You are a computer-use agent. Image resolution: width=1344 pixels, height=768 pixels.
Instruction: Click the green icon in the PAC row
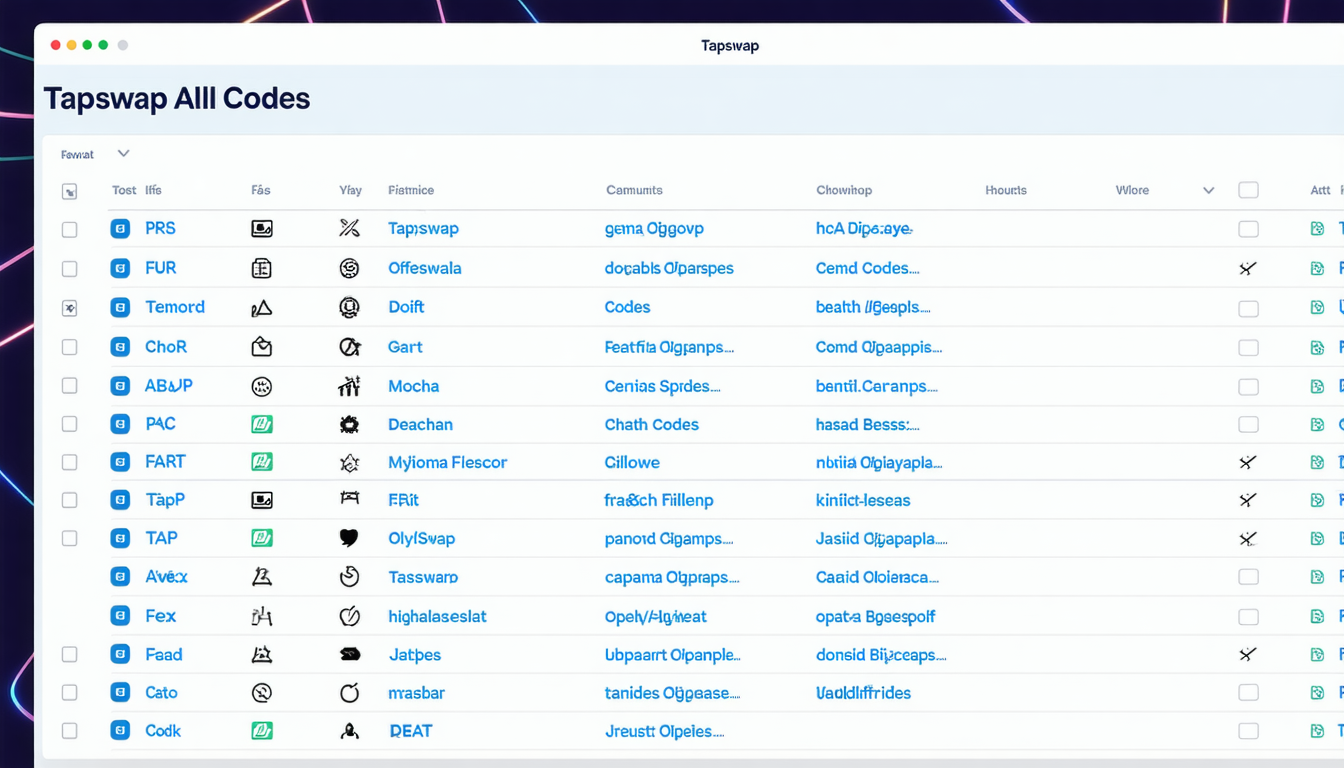click(261, 424)
